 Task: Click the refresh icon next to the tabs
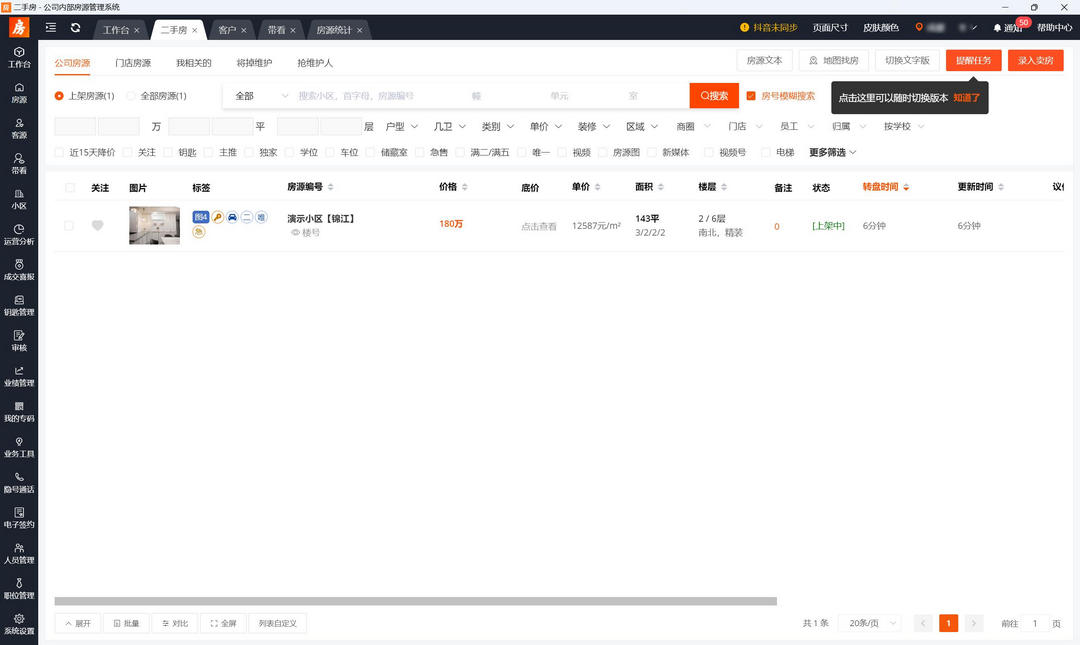coord(74,29)
